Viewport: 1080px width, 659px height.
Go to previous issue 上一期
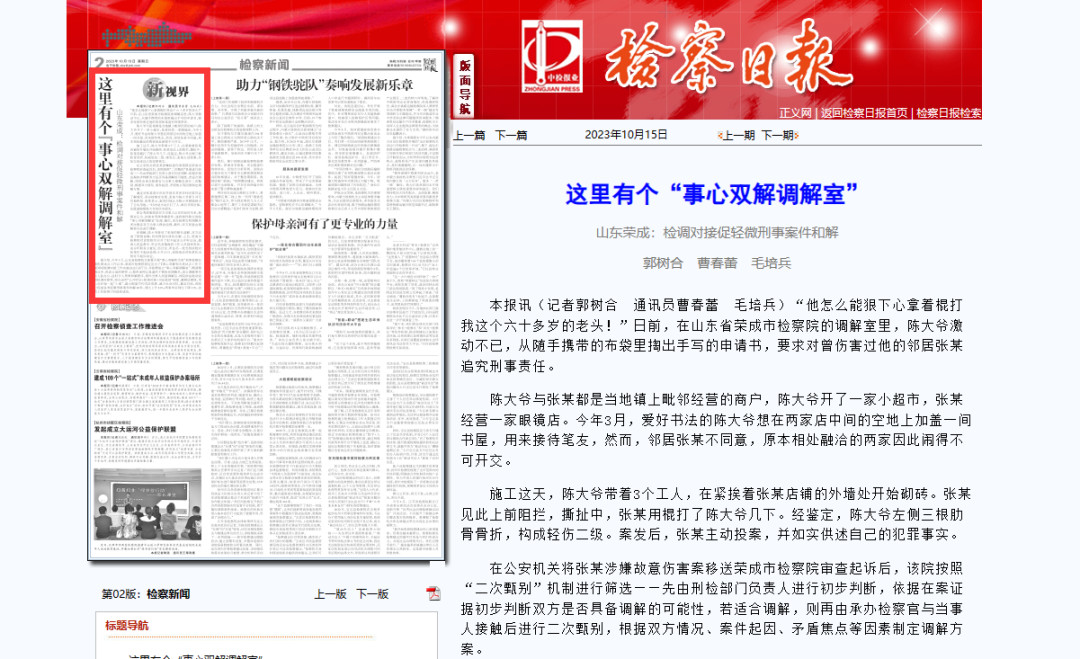click(737, 136)
